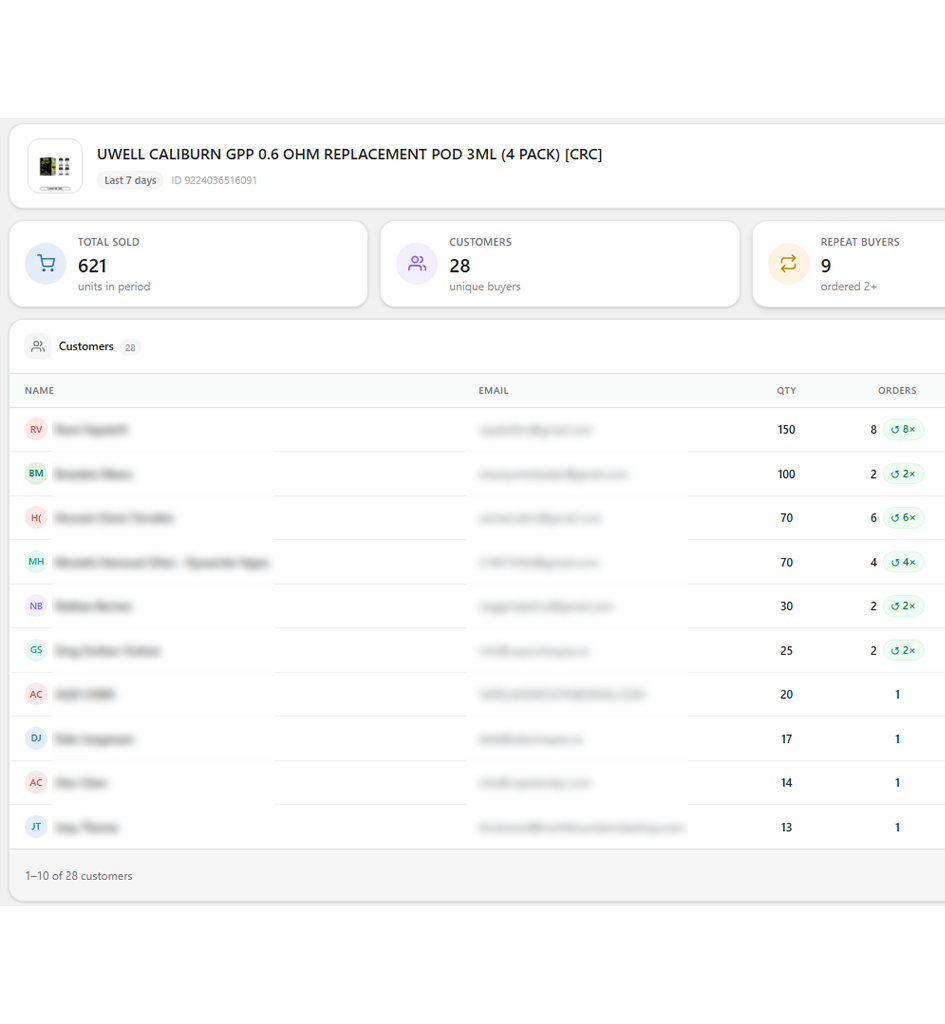Screen dimensions: 945x1024
Task: Click the UWELL CALIBURN product title
Action: tap(349, 154)
